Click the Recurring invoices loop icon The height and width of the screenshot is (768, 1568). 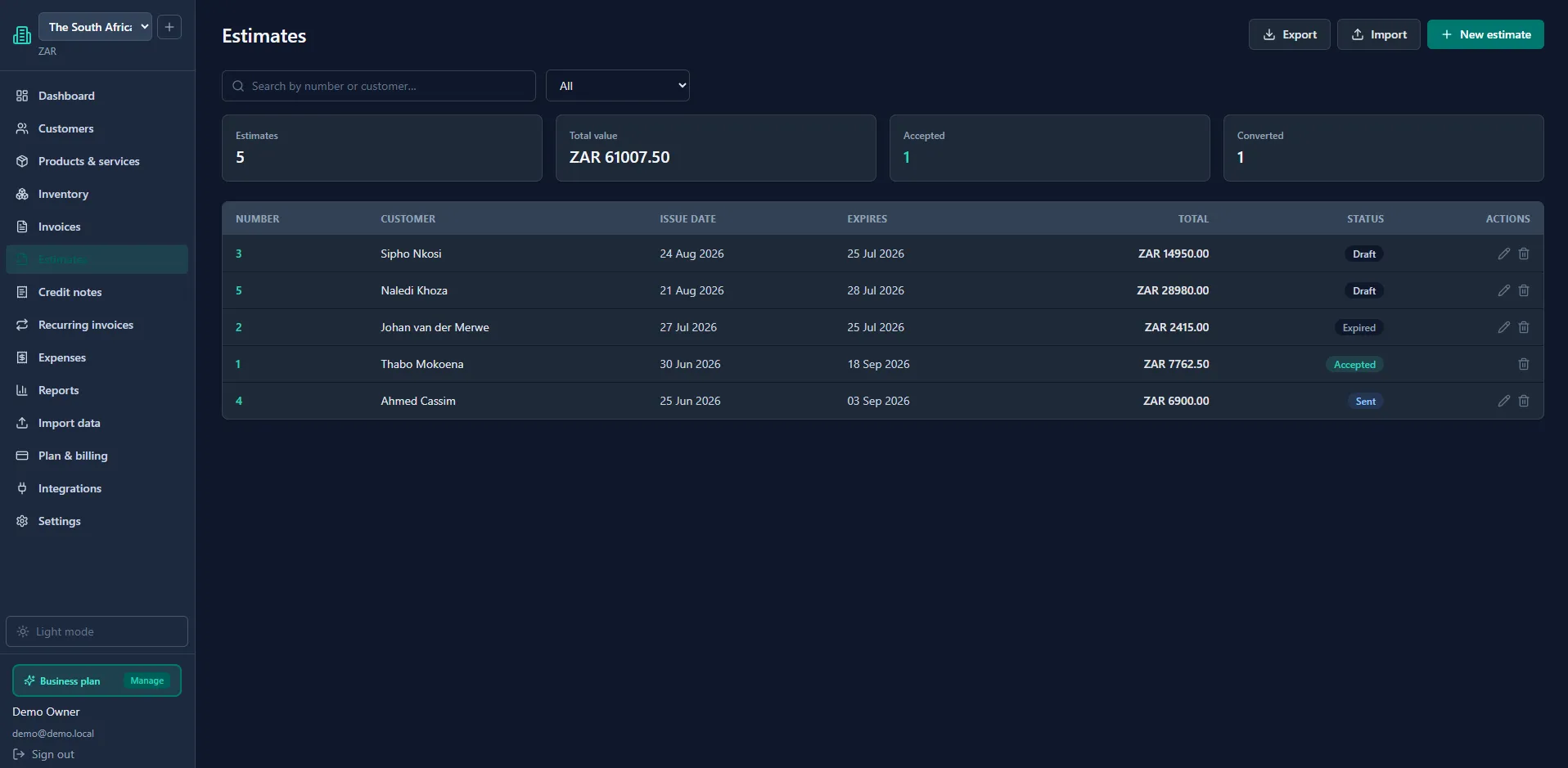pos(22,325)
